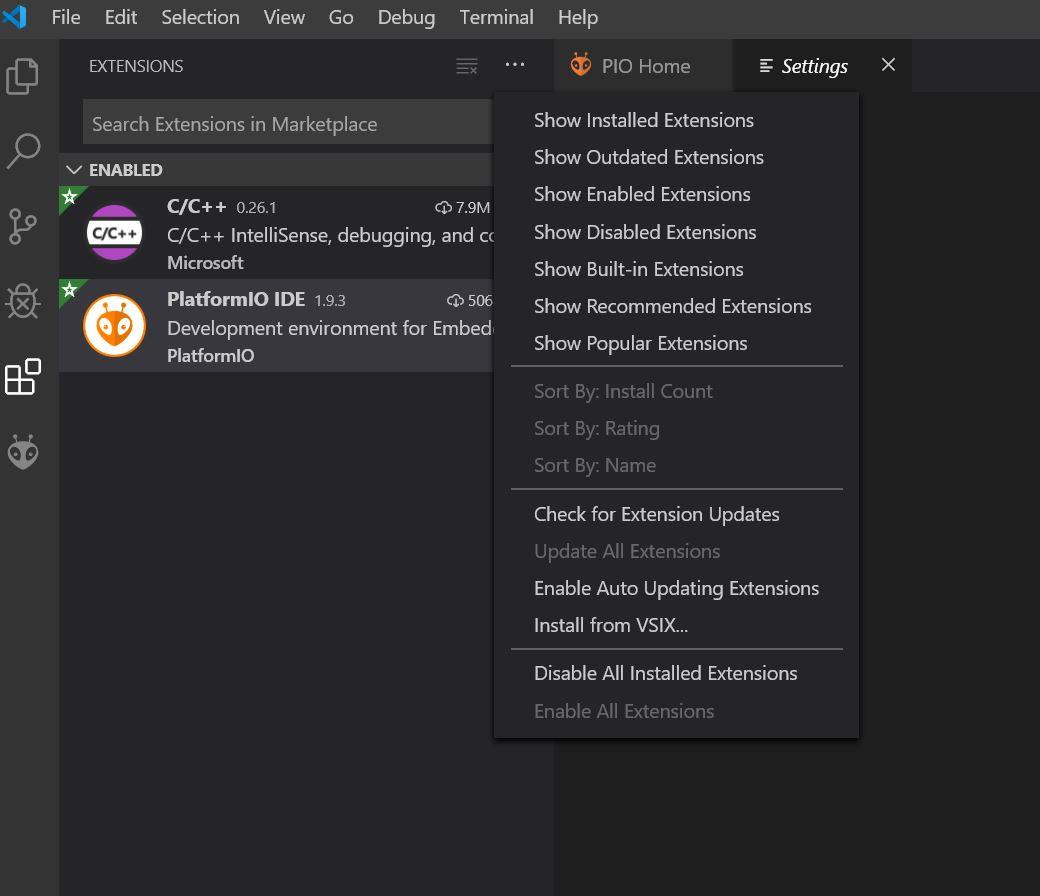Click the C/C++ version 0.26.1 label

tap(256, 208)
